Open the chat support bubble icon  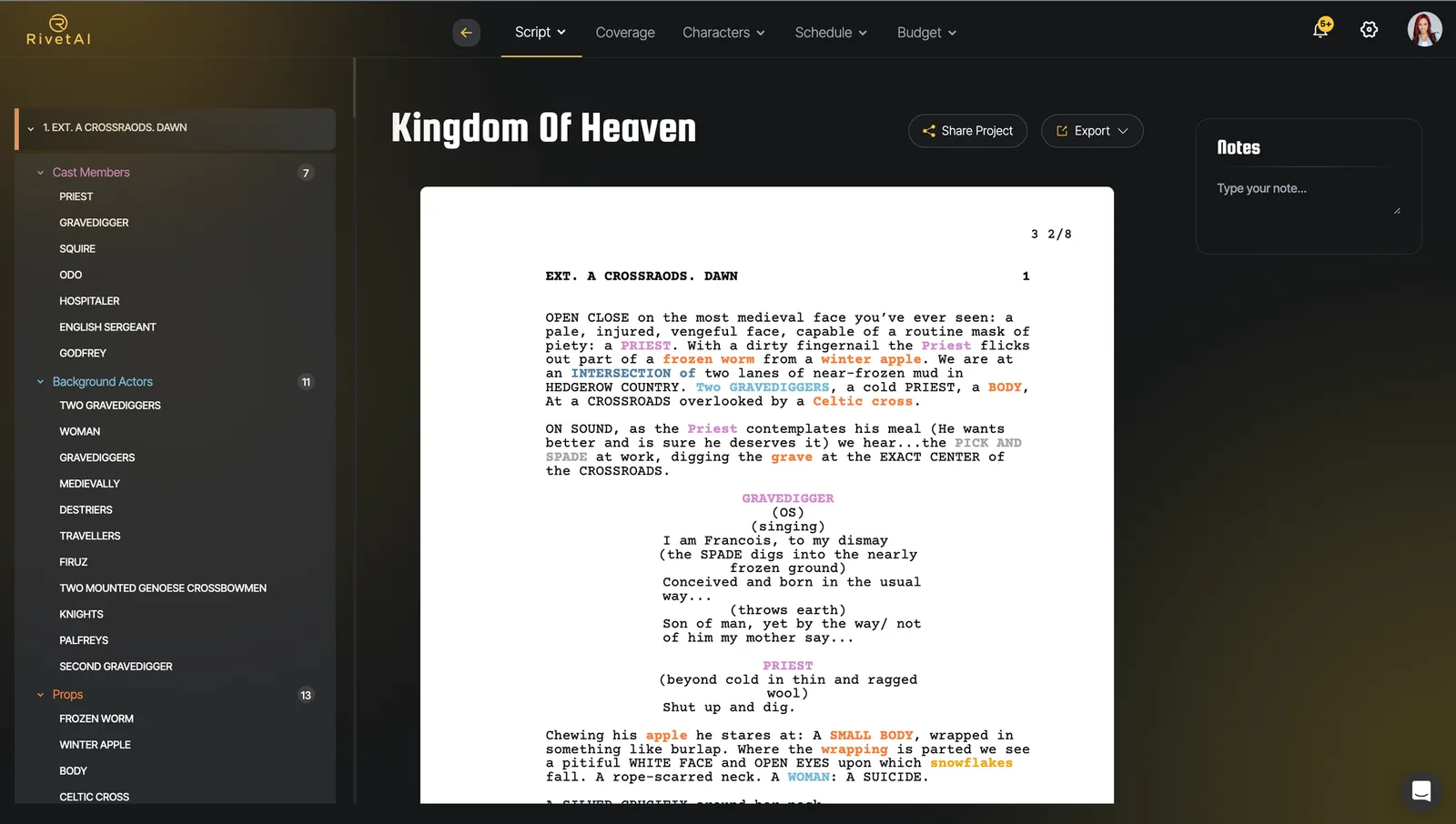1421,791
